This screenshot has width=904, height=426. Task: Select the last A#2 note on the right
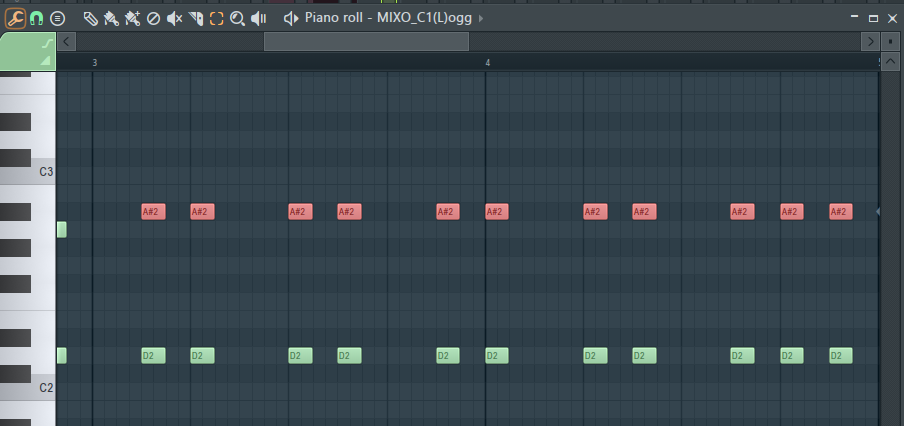point(841,212)
